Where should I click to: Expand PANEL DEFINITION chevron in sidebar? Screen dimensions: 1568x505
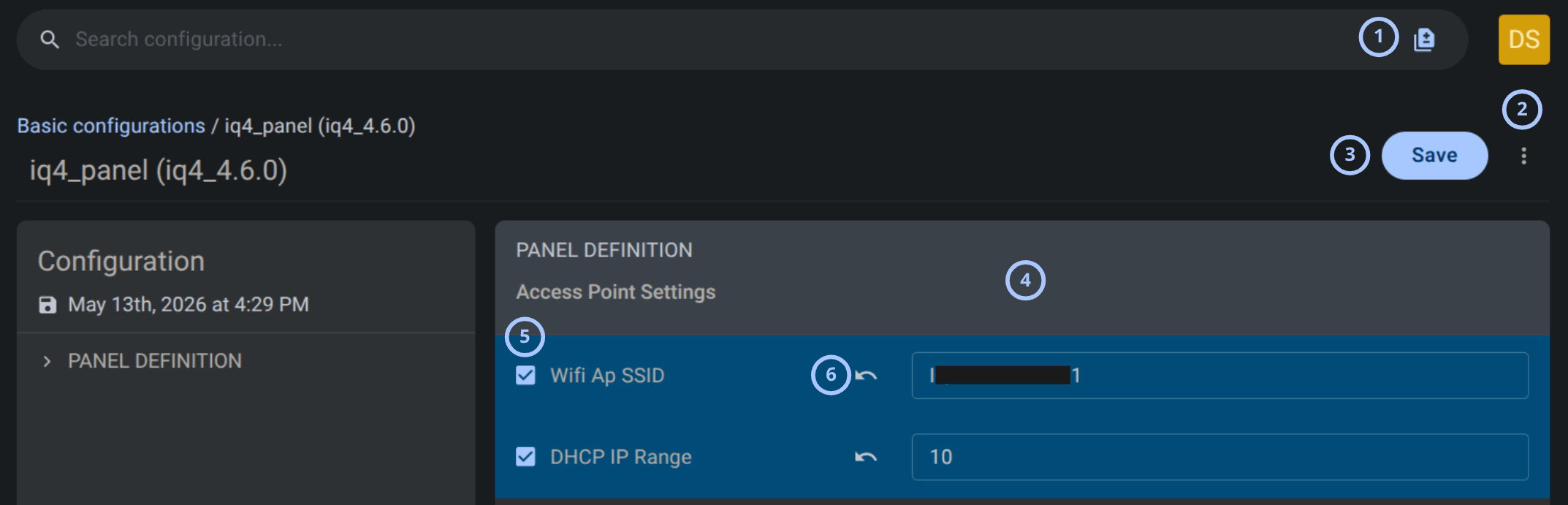pyautogui.click(x=47, y=361)
